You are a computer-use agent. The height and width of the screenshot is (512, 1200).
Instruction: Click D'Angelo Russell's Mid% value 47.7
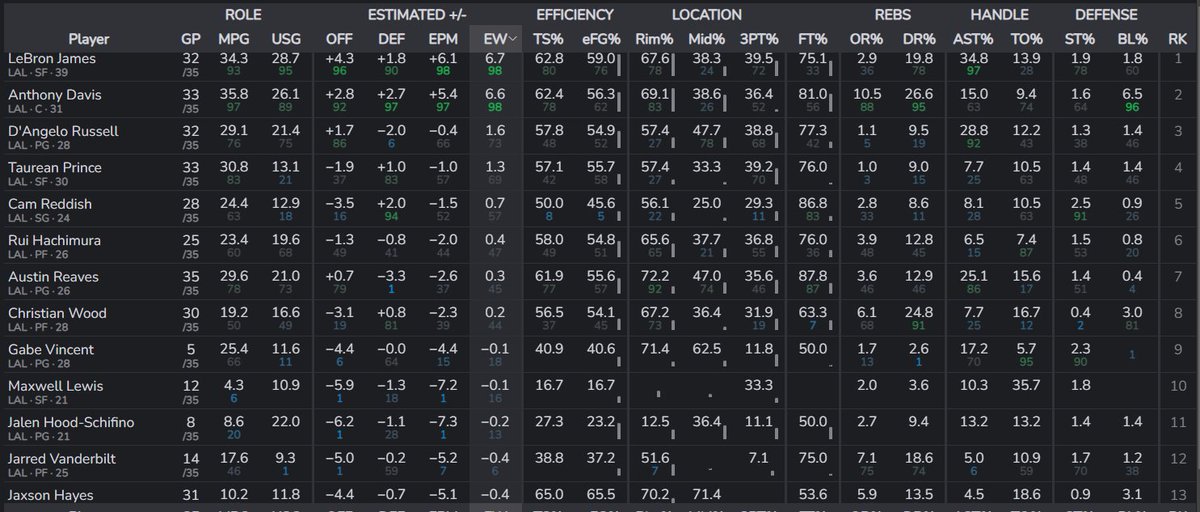pyautogui.click(x=707, y=131)
